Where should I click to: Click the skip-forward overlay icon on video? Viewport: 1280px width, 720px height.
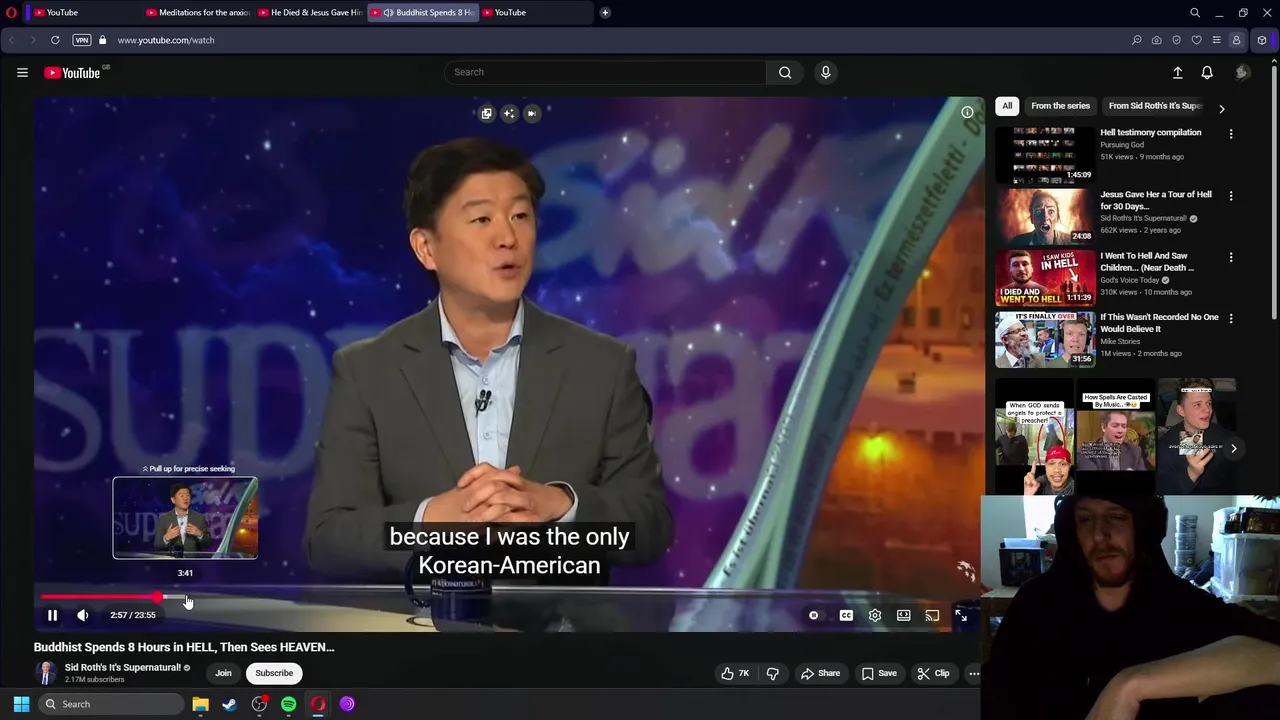click(x=532, y=113)
